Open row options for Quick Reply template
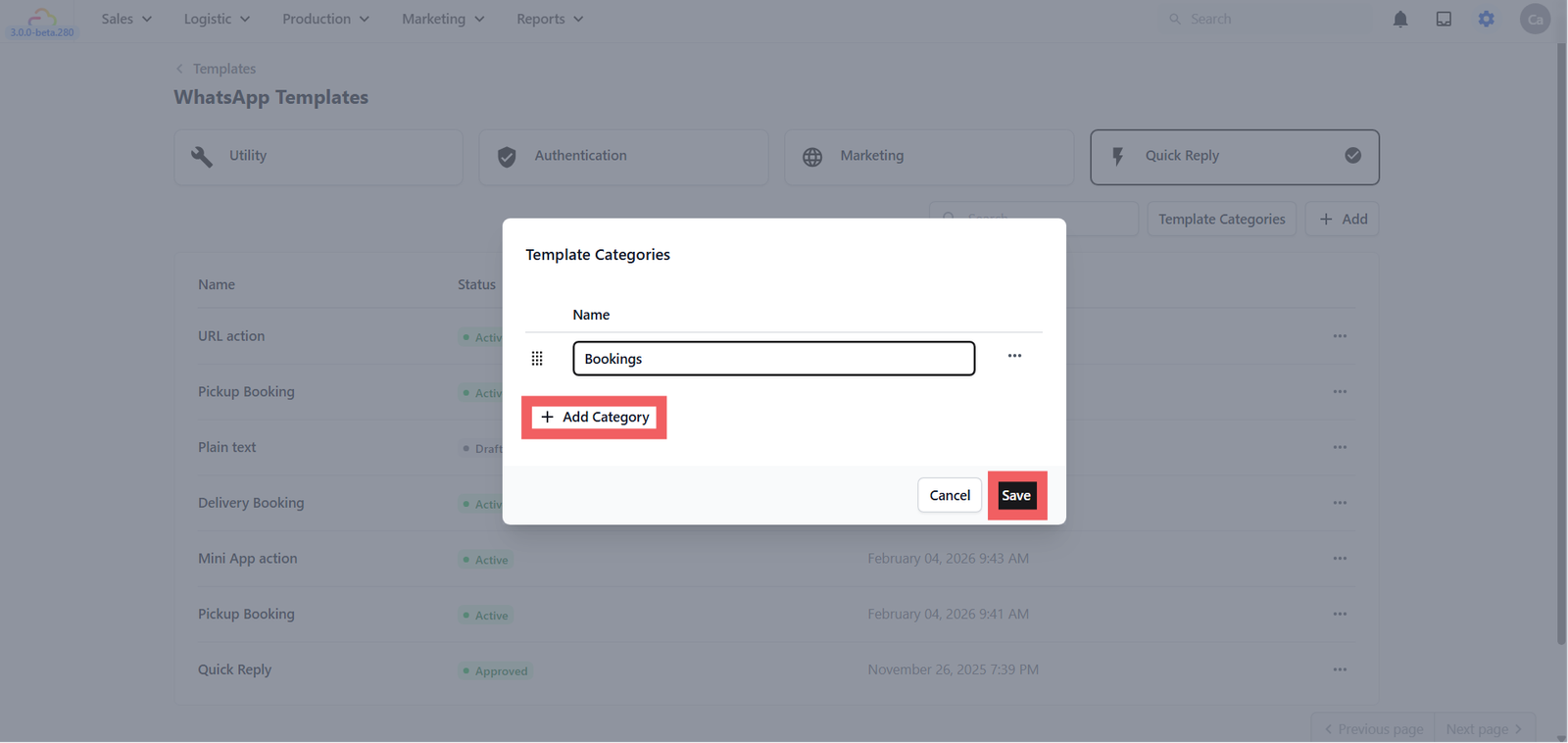 click(x=1340, y=669)
